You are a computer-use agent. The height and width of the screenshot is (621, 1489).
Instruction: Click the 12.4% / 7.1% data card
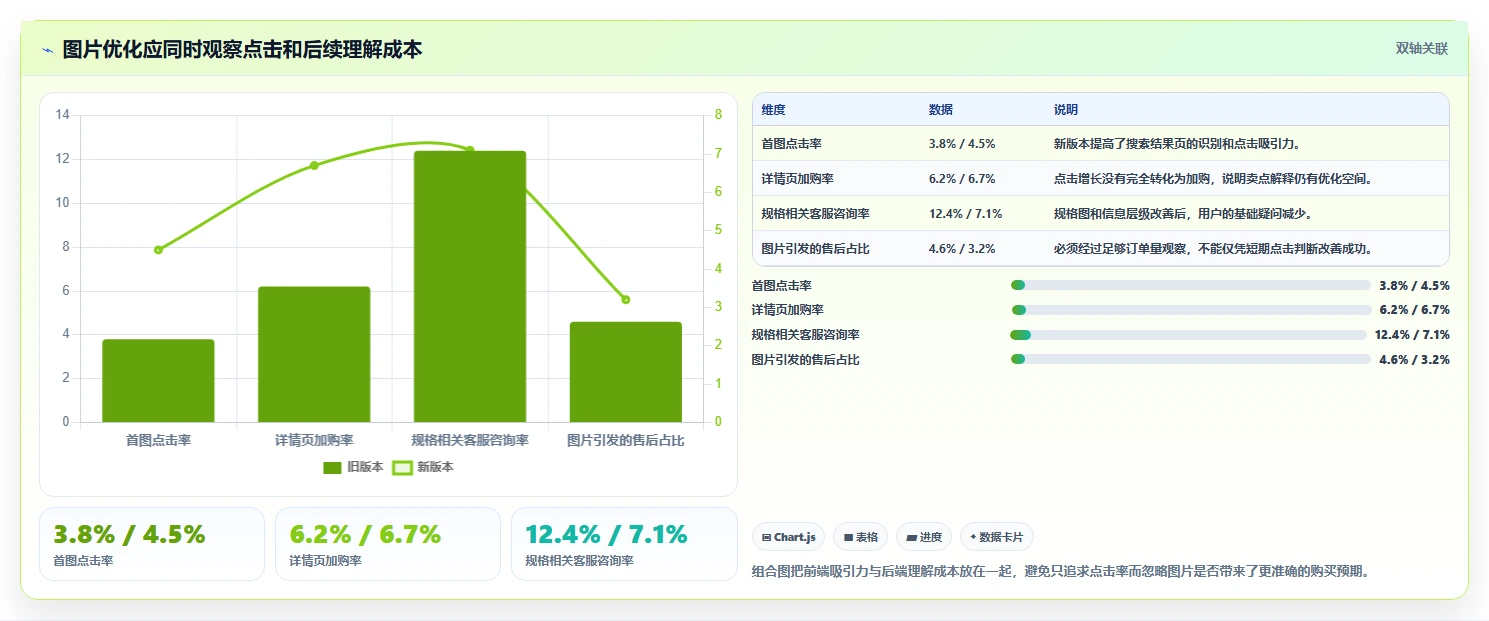(624, 544)
